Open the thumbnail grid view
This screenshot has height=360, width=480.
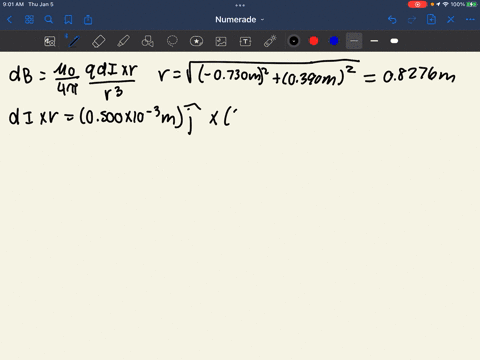(29, 20)
